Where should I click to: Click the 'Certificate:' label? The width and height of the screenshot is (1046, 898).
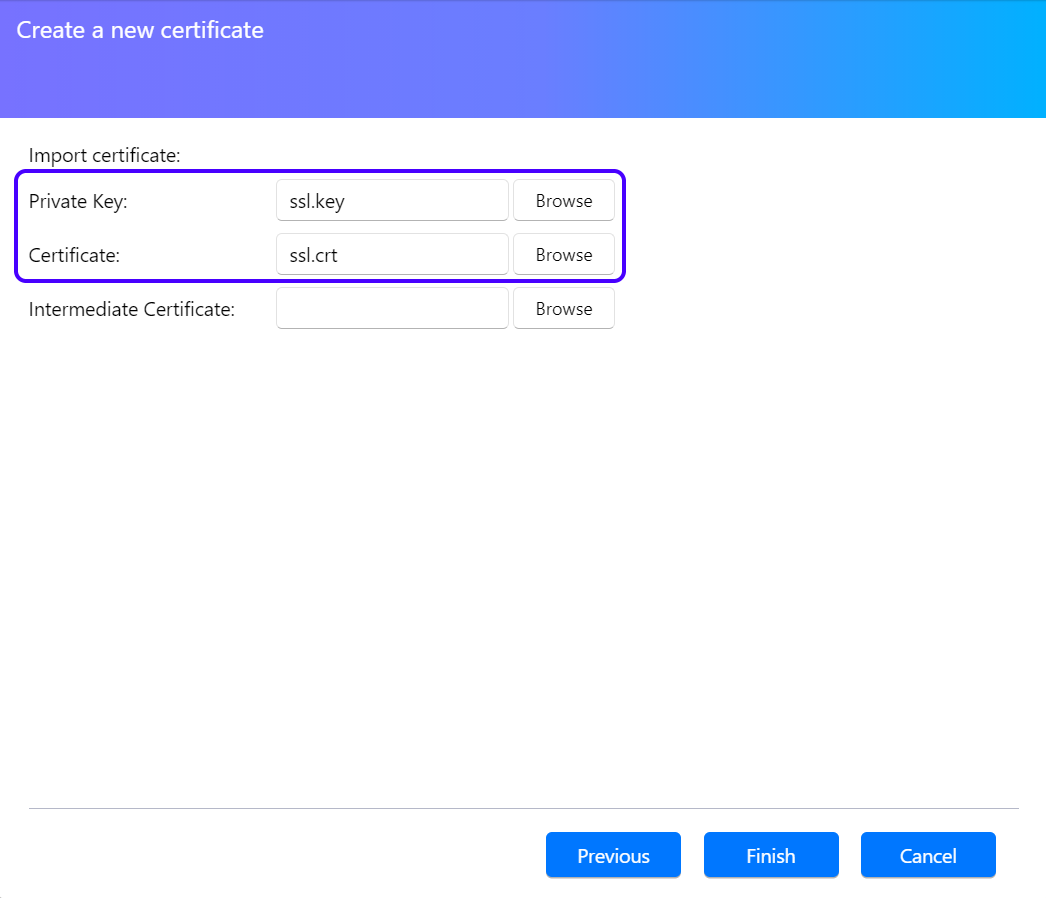click(x=74, y=256)
